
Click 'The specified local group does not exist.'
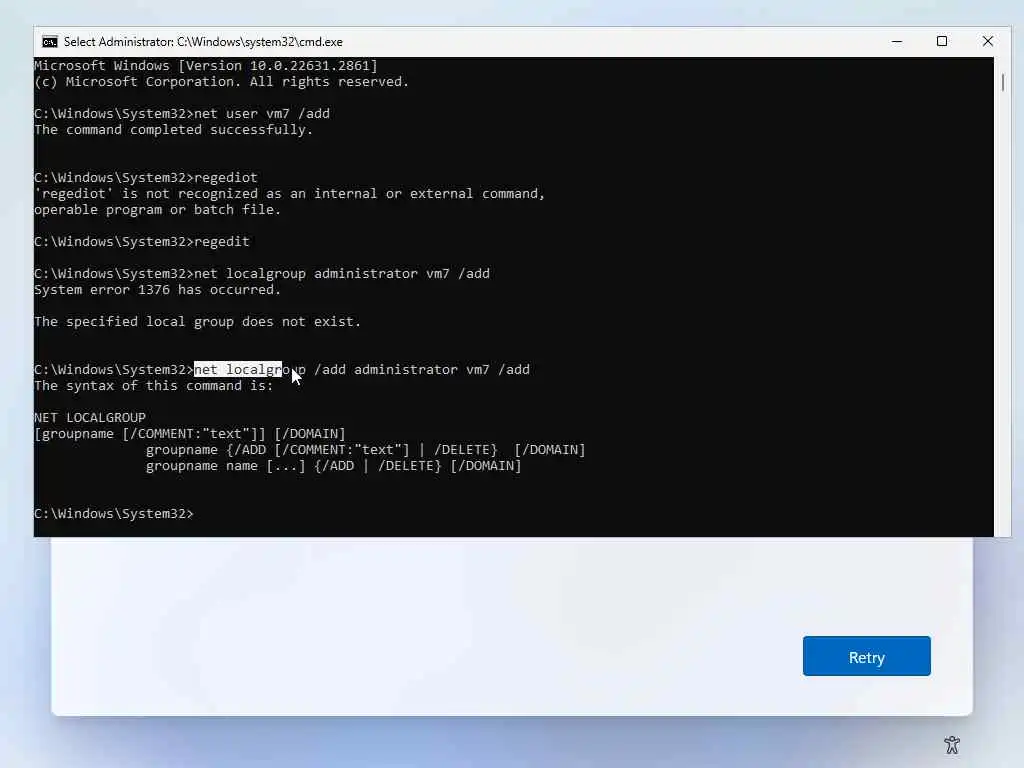(197, 322)
